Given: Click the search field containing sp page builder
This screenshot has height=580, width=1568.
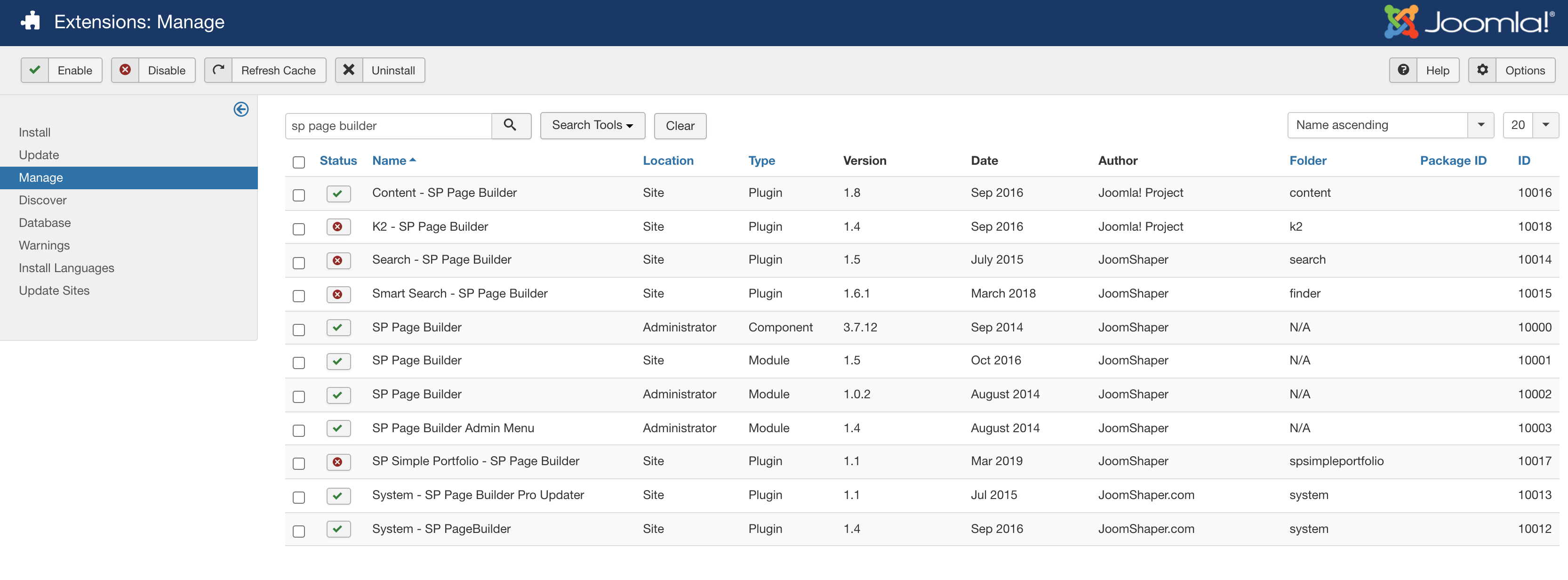Looking at the screenshot, I should [388, 126].
